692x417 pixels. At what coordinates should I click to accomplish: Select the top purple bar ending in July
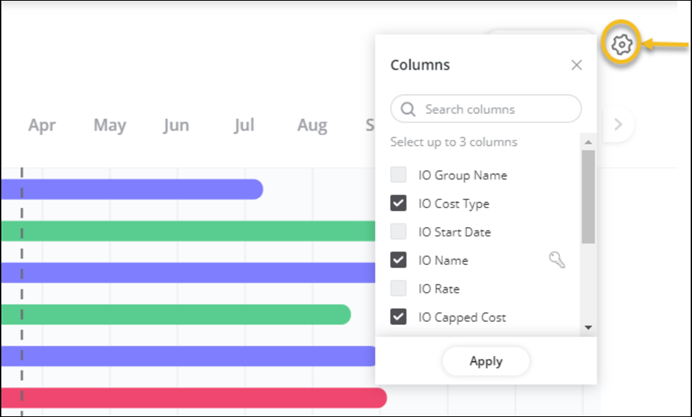[x=130, y=189]
